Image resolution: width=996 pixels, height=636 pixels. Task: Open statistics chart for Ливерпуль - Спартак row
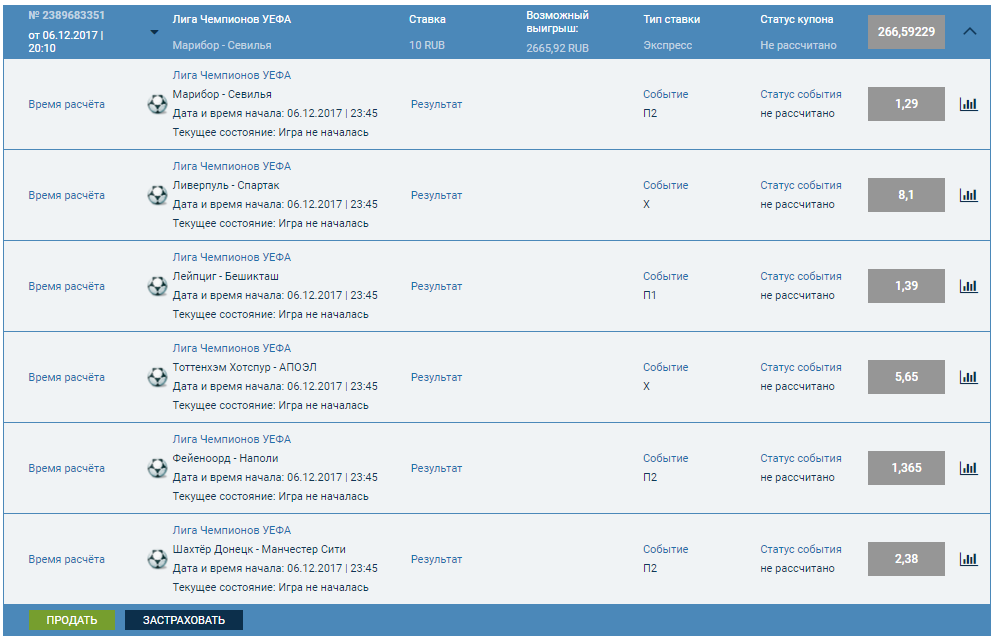point(968,194)
